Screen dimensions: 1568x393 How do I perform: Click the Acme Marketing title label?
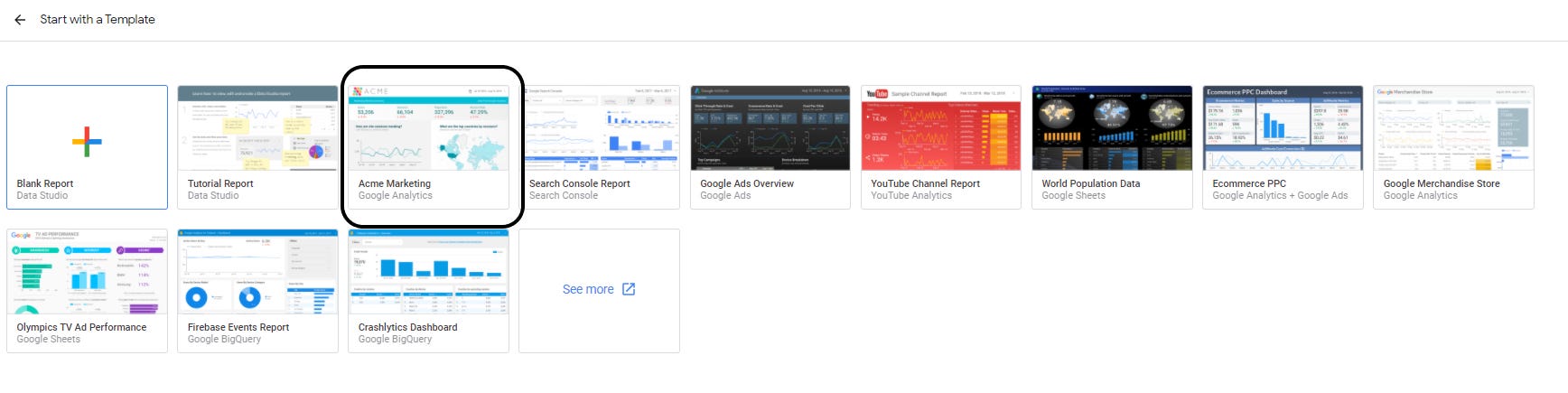pos(395,183)
